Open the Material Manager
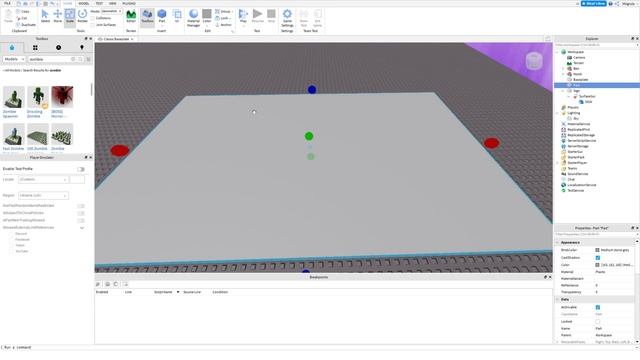Viewport: 640px width, 360px height. [193, 18]
